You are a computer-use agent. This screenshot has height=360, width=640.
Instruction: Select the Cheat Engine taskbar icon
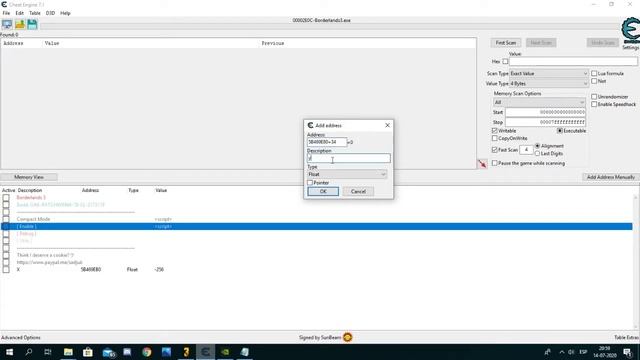coord(205,352)
